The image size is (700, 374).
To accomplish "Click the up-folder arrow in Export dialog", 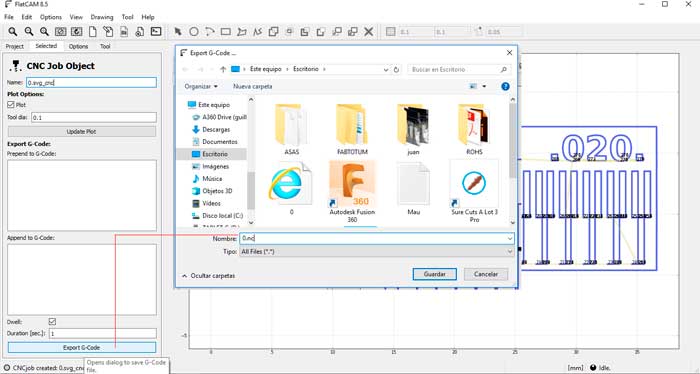I will (223, 70).
